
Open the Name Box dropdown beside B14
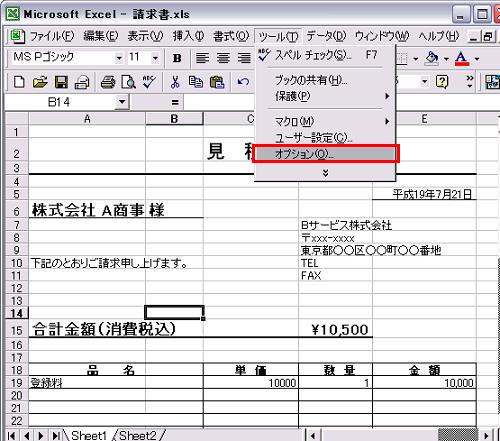pyautogui.click(x=122, y=101)
